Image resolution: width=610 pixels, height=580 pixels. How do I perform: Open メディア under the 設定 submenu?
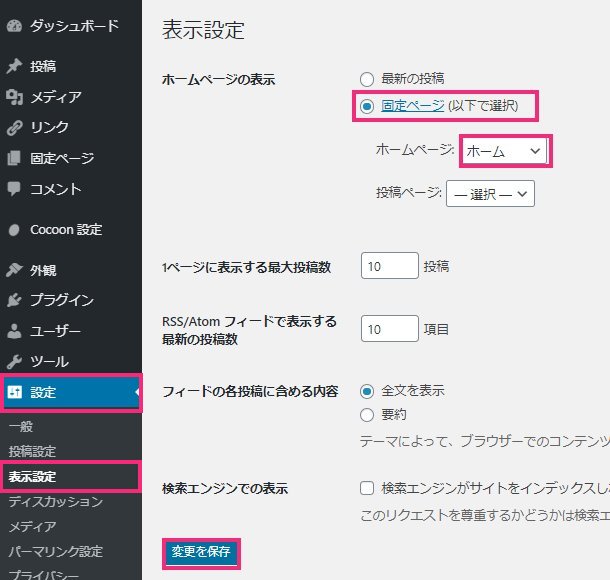32,526
